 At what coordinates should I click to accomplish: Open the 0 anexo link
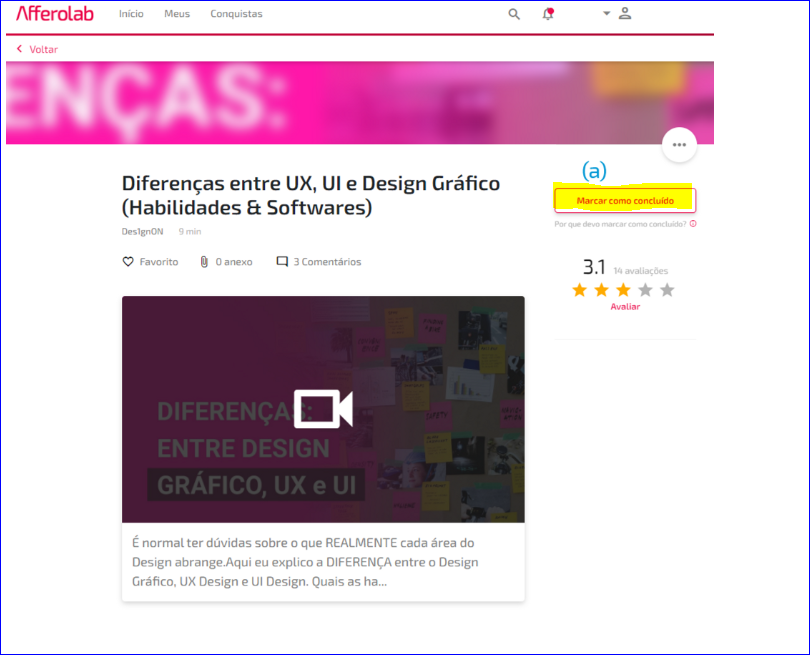(234, 262)
